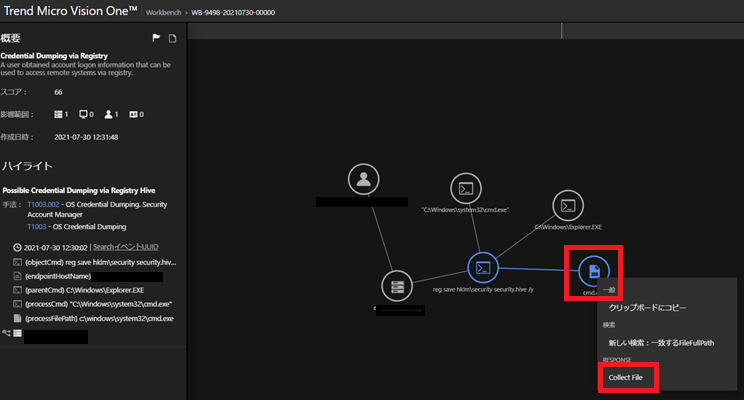Click the WB-9498-20210730-00000 breadcrumb item

tap(233, 13)
